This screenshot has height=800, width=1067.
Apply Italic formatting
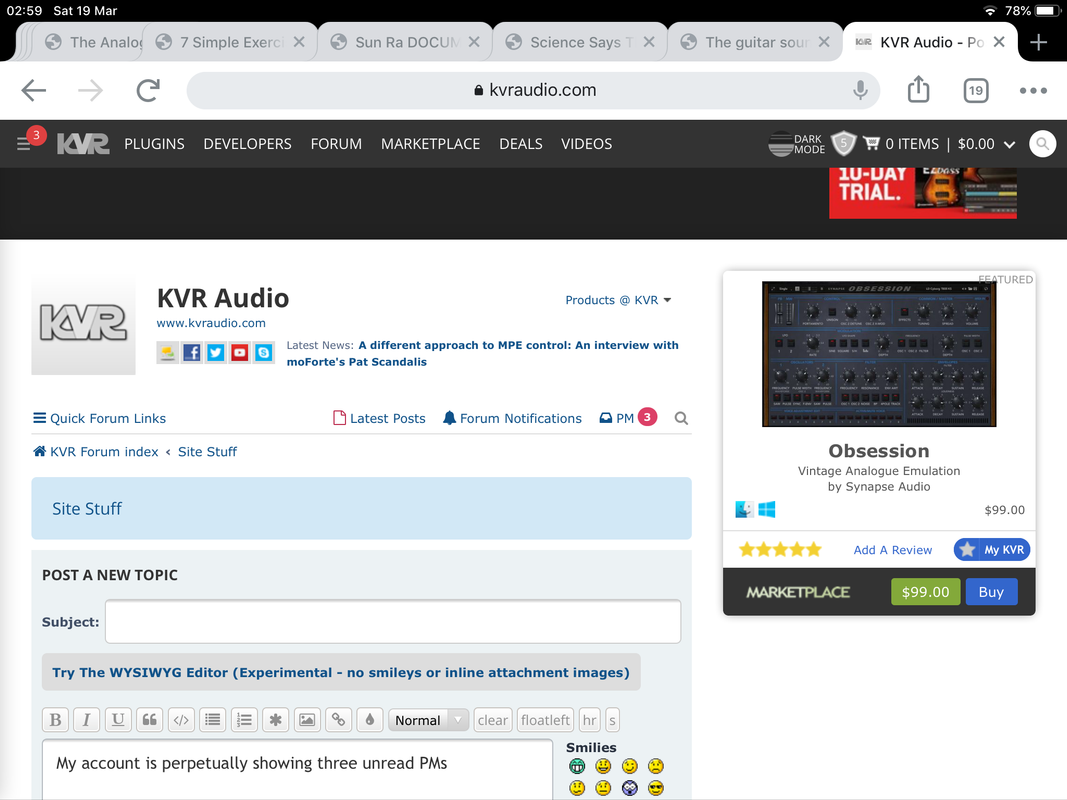(x=86, y=720)
